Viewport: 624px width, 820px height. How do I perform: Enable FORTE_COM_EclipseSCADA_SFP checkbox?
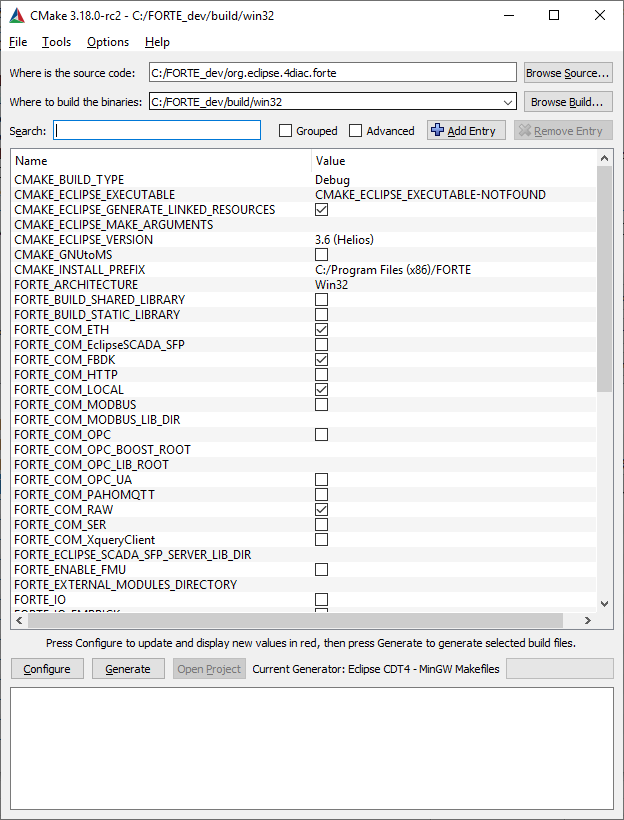tap(322, 345)
